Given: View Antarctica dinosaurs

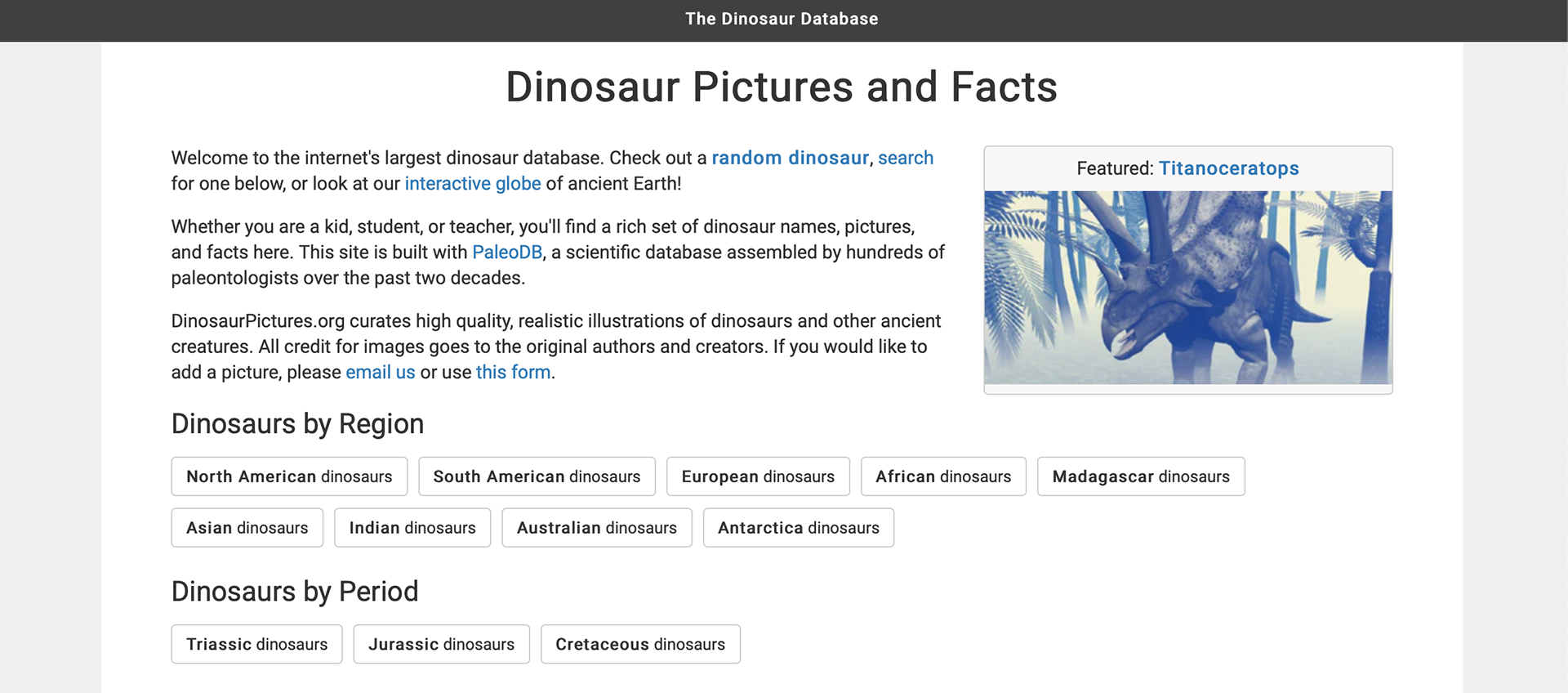Looking at the screenshot, I should [x=799, y=528].
